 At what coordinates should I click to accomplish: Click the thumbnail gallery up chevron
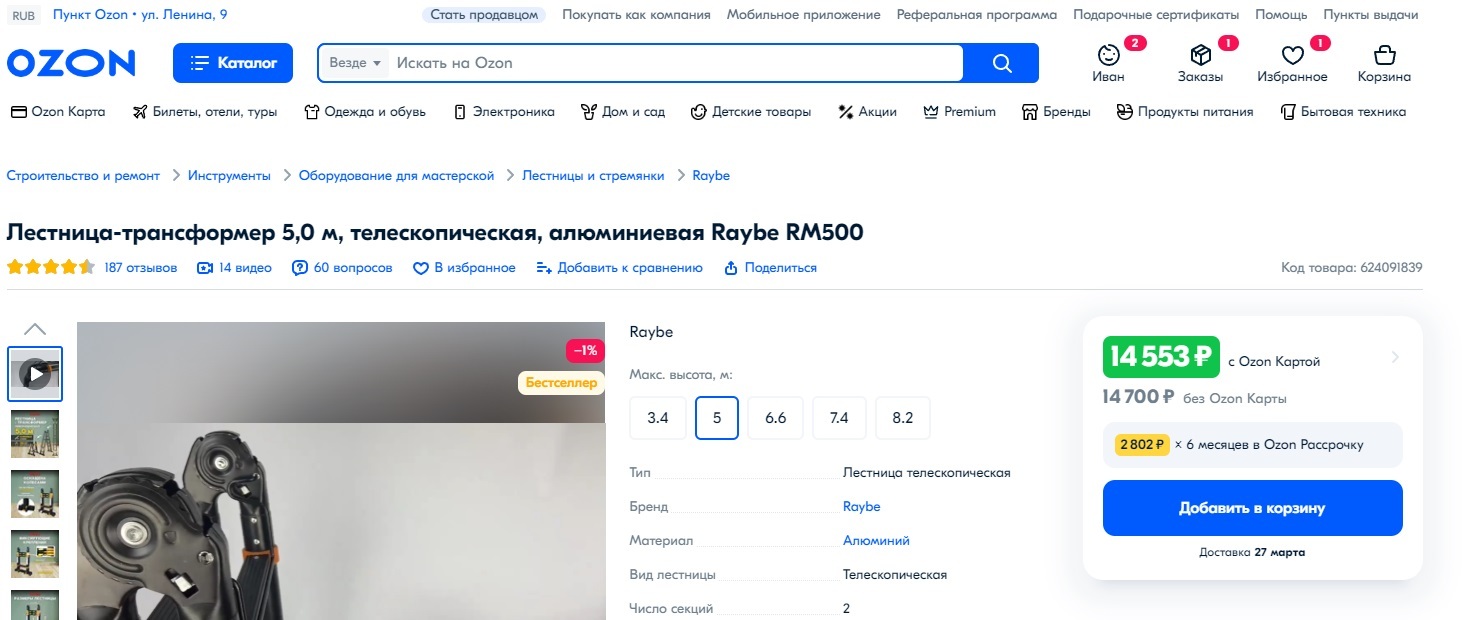(x=35, y=329)
